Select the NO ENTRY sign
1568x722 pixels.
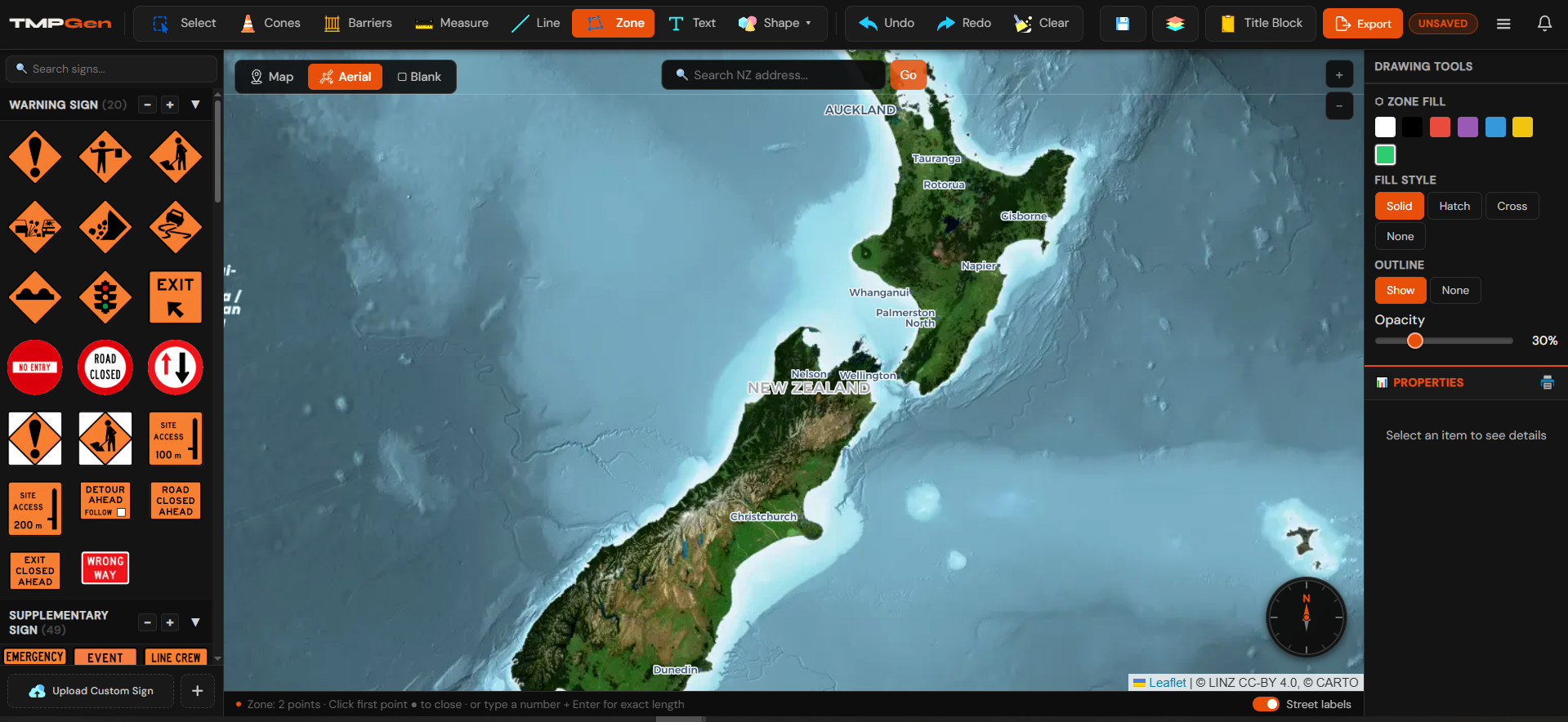[x=35, y=368]
